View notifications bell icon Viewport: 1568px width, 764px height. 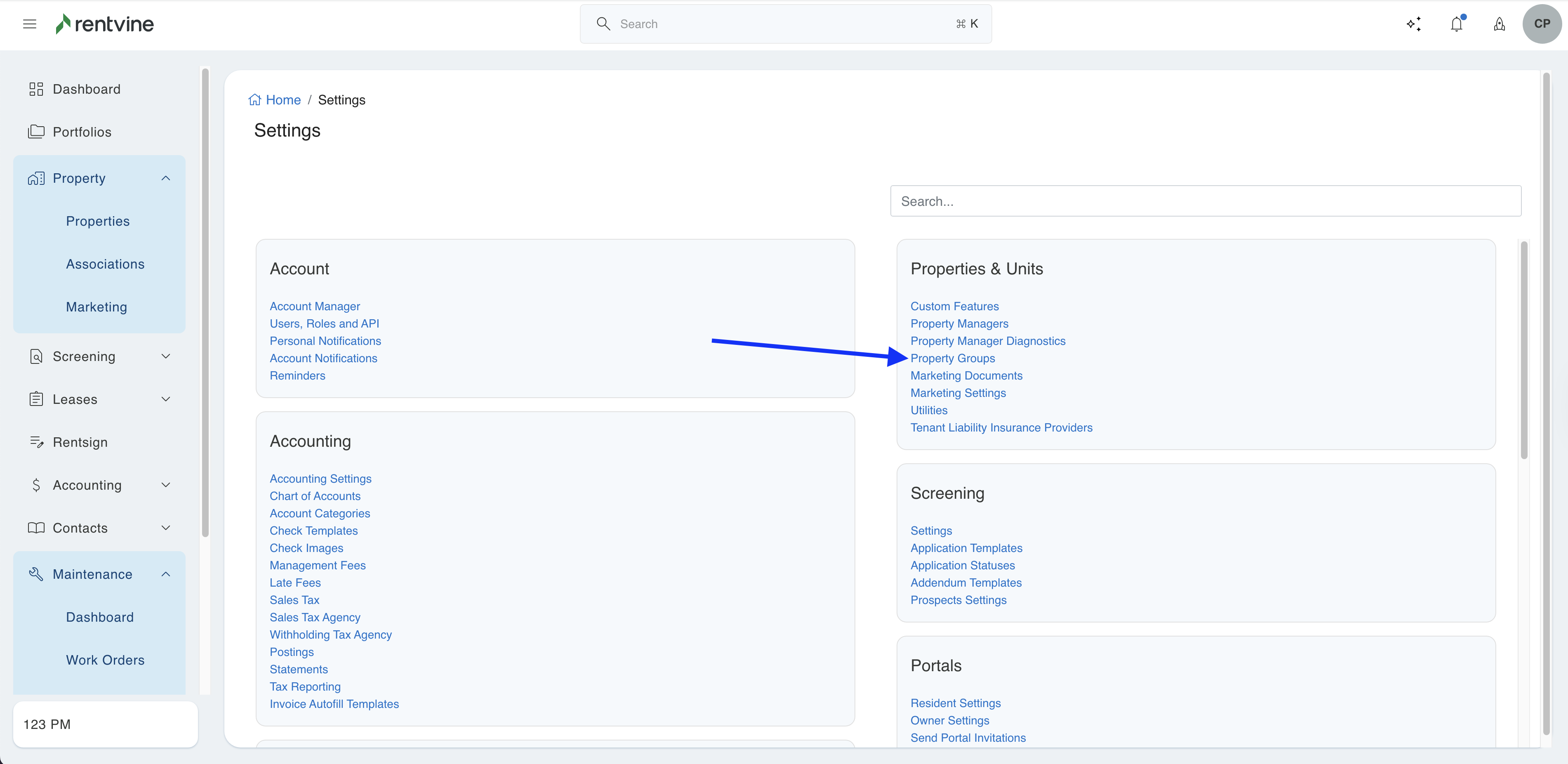coord(1457,24)
